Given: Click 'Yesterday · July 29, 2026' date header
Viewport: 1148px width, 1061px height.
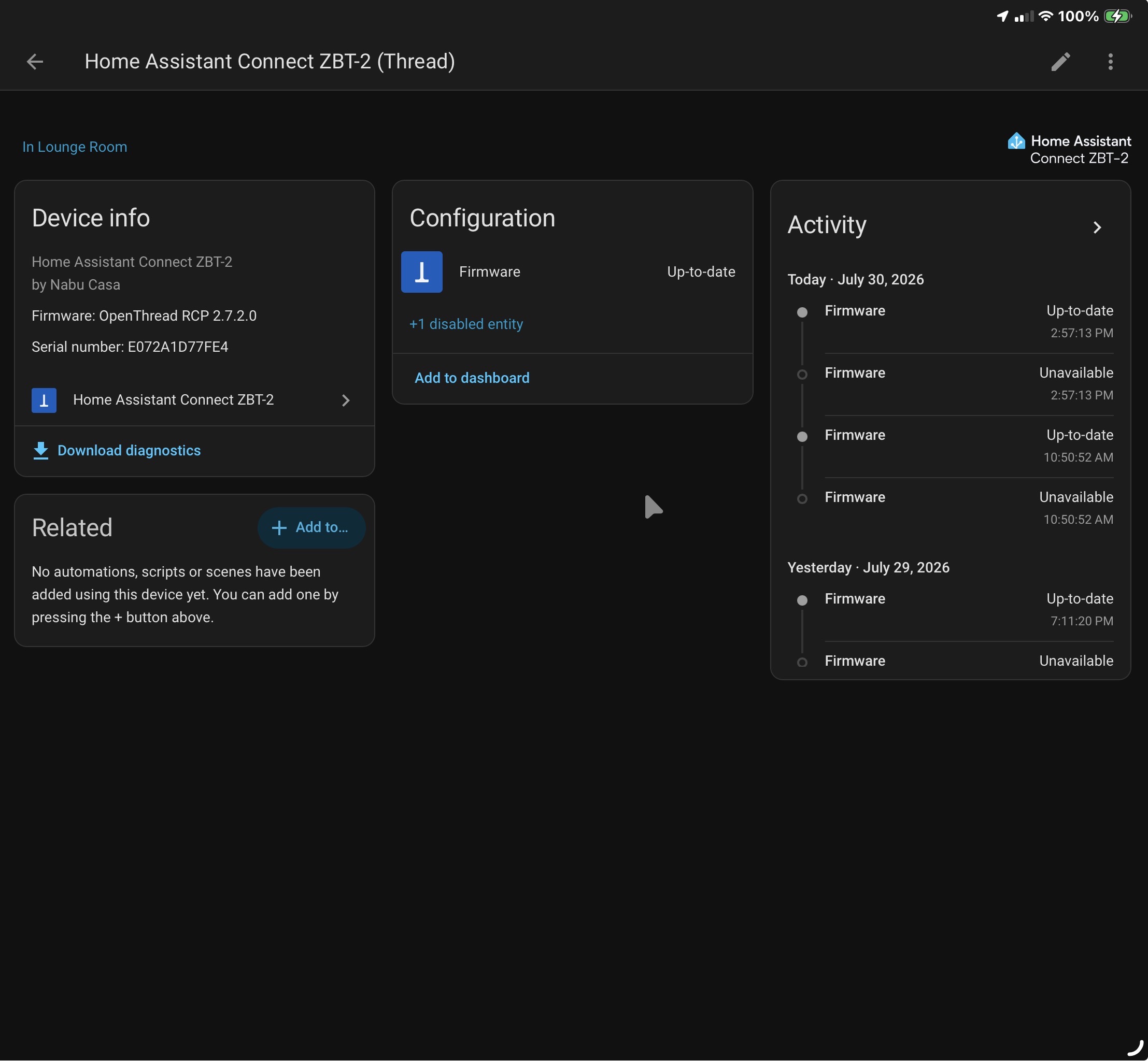Looking at the screenshot, I should [868, 568].
